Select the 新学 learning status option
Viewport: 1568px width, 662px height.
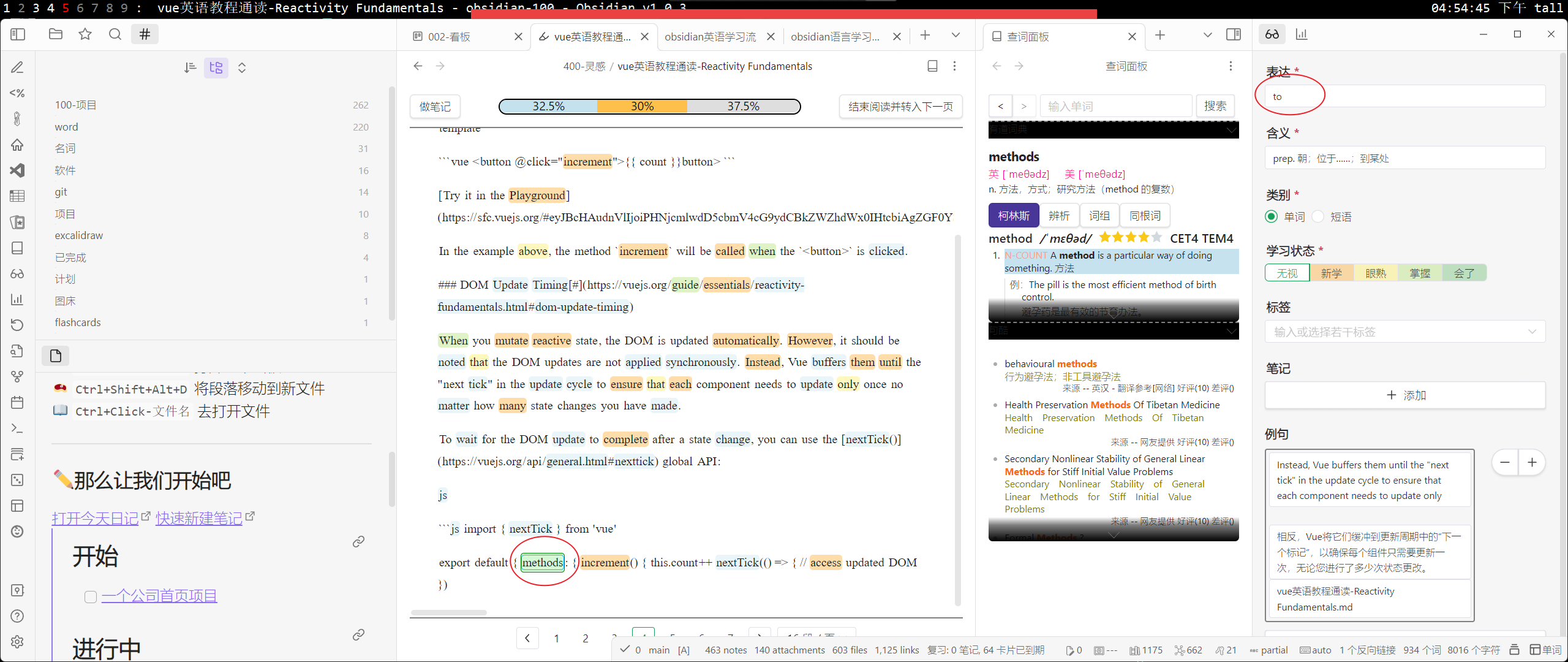(1332, 273)
